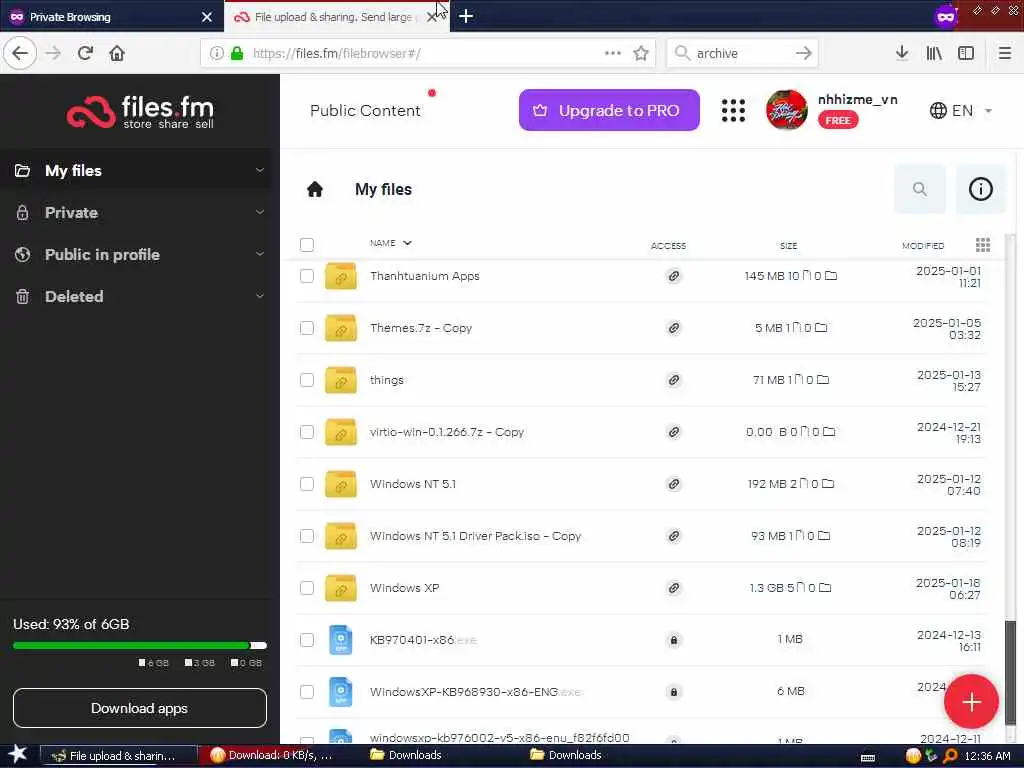1024x768 pixels.
Task: Switch to File upload & sharing tab
Action: pos(336,16)
